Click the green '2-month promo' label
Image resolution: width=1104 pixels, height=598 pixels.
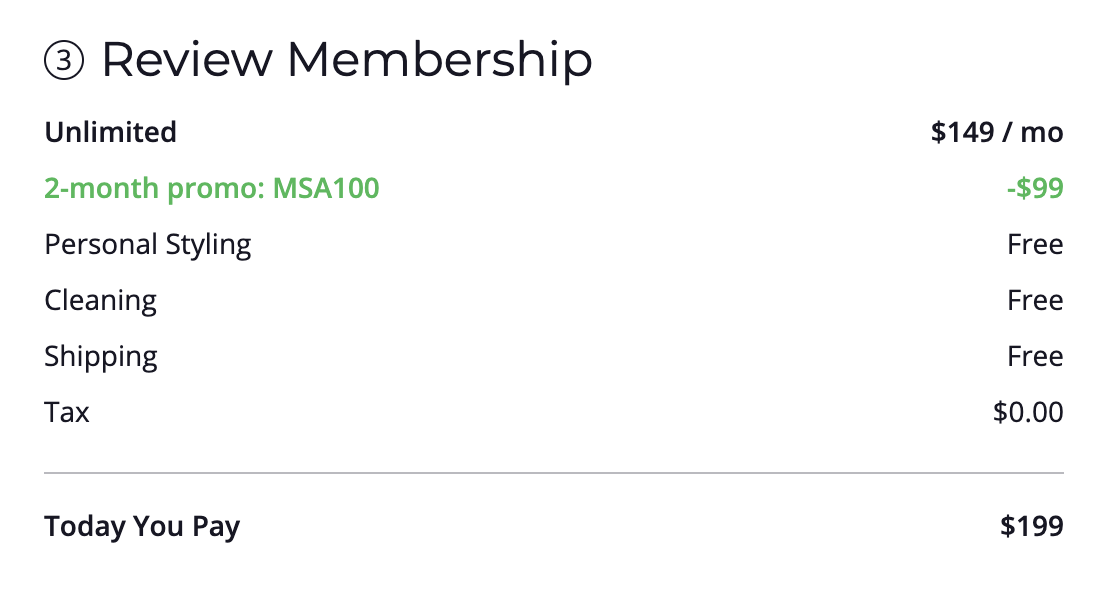pos(155,188)
